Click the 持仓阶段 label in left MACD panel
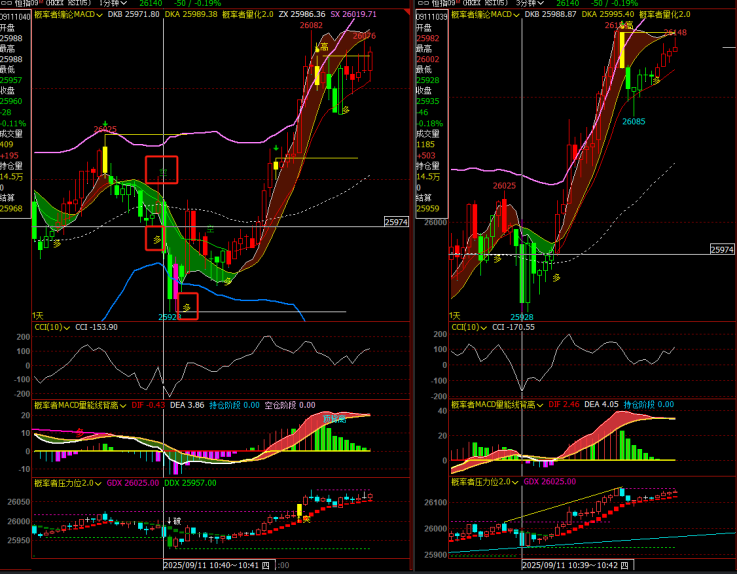 coord(231,405)
